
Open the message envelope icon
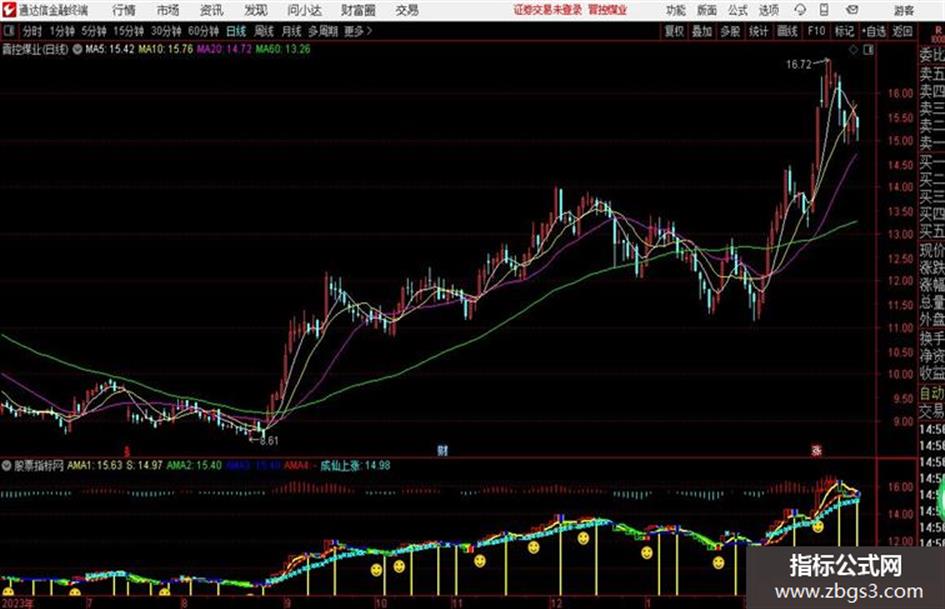[x=852, y=10]
